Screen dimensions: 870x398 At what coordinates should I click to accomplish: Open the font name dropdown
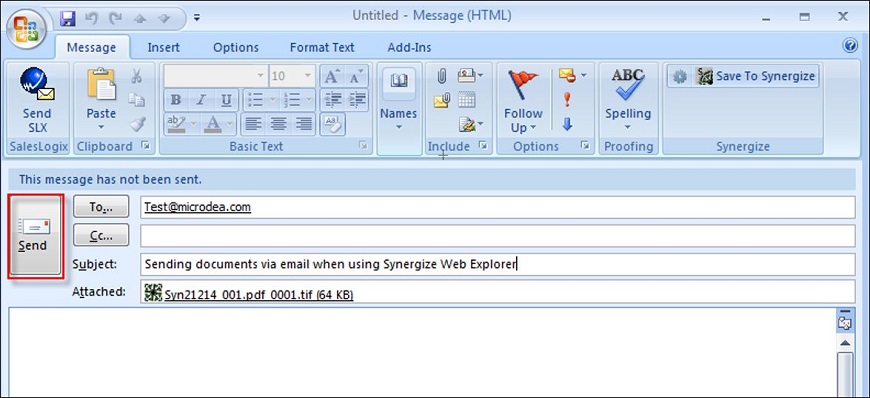point(260,76)
